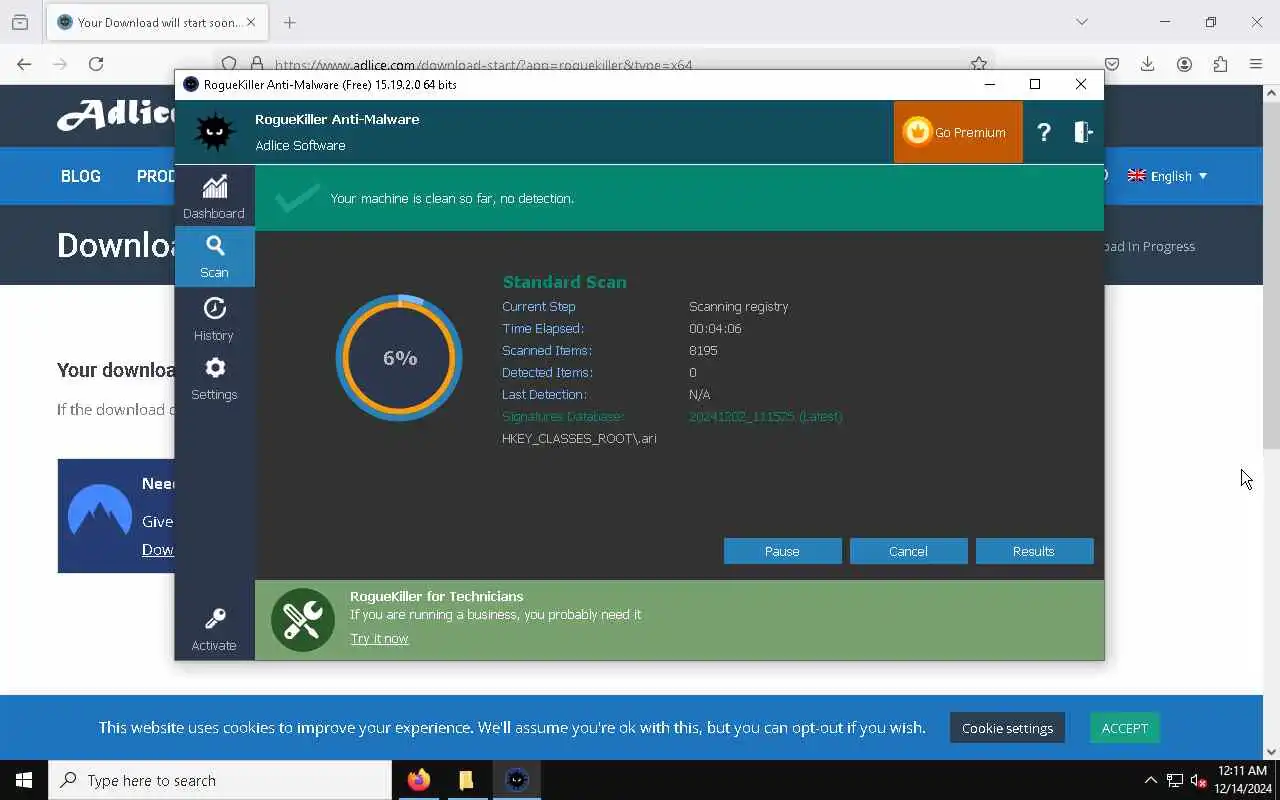Screen dimensions: 1280x800
Task: Open File Explorer from the taskbar
Action: 466,780
